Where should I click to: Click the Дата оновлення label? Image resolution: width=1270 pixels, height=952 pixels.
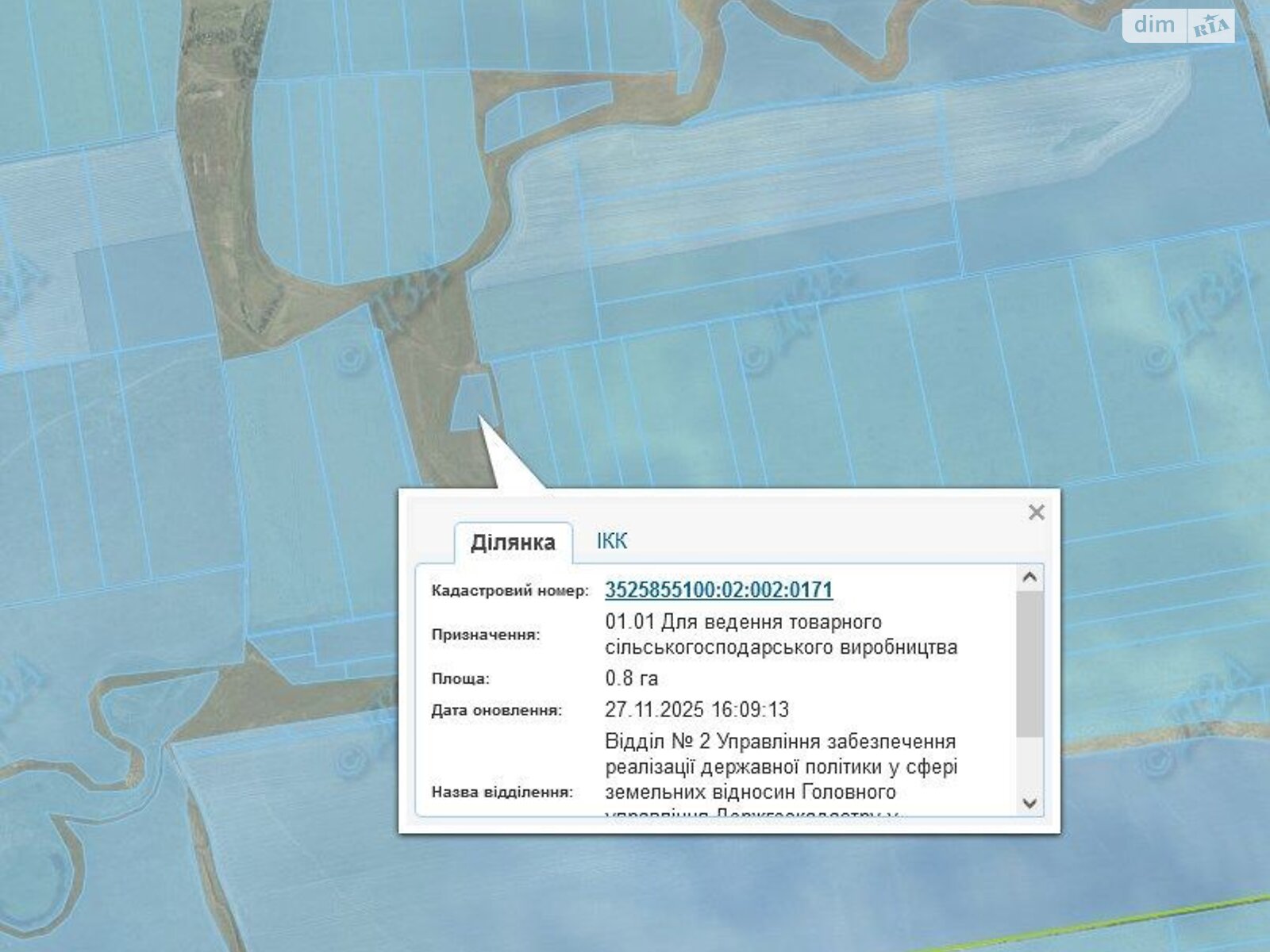[496, 711]
